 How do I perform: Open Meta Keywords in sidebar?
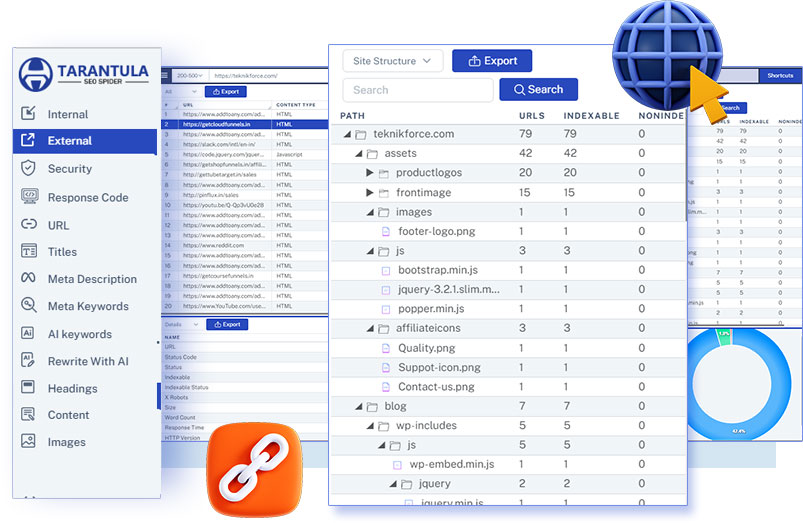coord(88,306)
